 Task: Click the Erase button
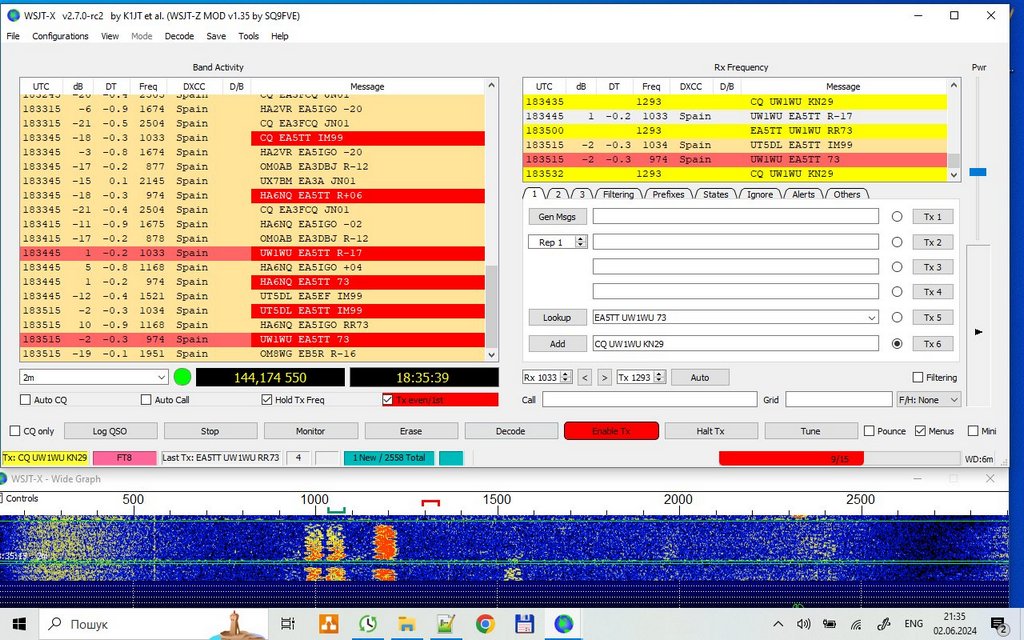[410, 431]
